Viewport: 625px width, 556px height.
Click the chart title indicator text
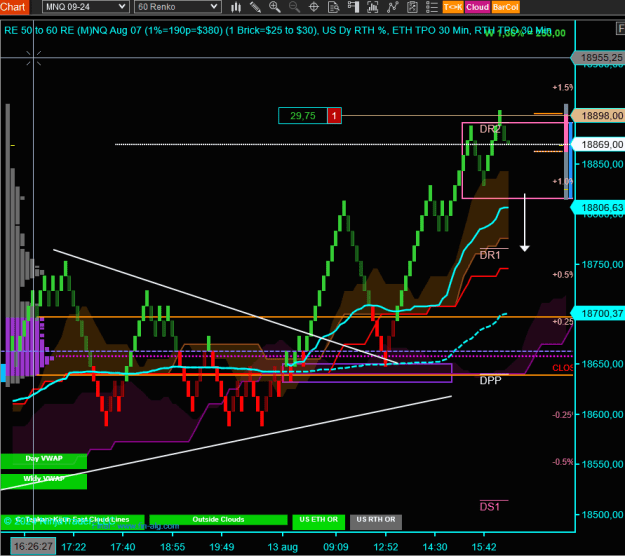pos(277,30)
